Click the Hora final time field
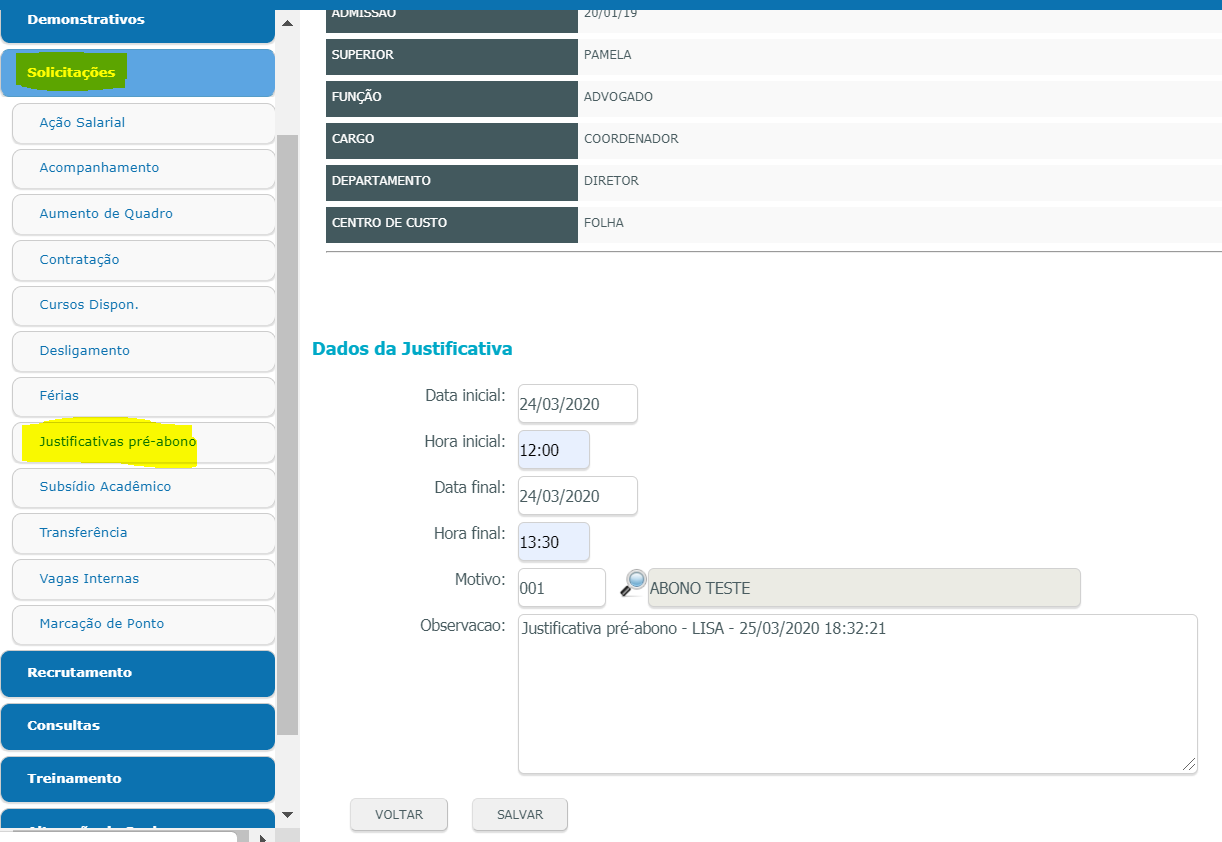This screenshot has width=1222, height=842. tap(554, 542)
